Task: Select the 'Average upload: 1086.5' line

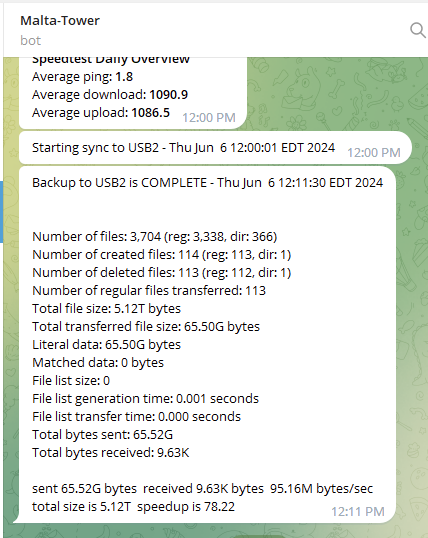Action: [x=101, y=113]
